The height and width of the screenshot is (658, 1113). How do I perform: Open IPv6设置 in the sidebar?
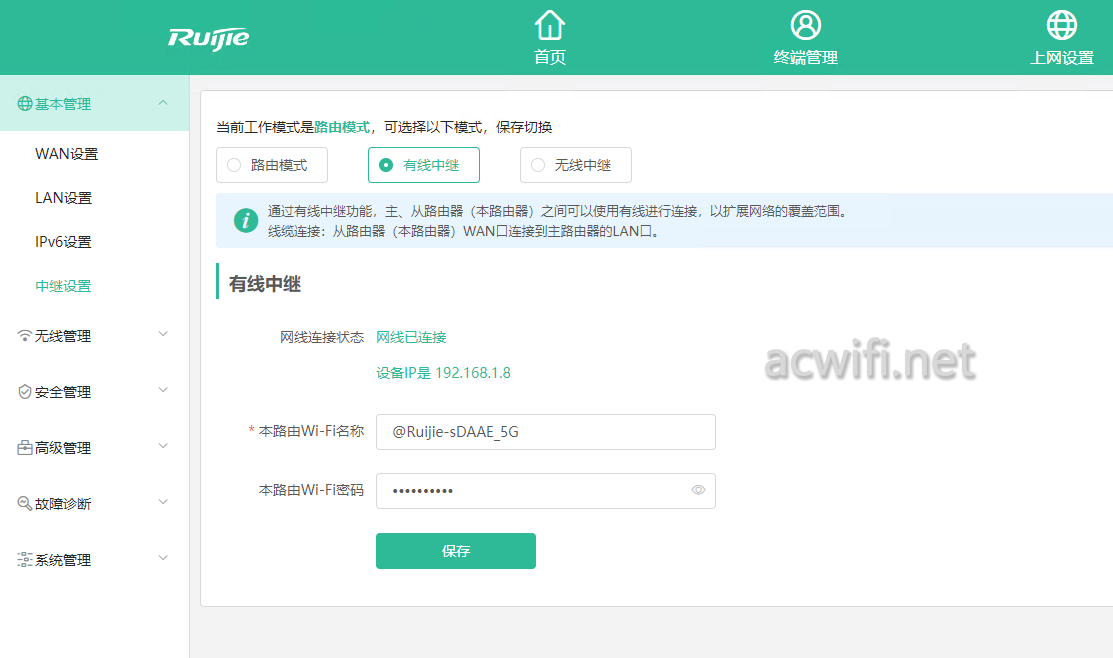point(63,242)
